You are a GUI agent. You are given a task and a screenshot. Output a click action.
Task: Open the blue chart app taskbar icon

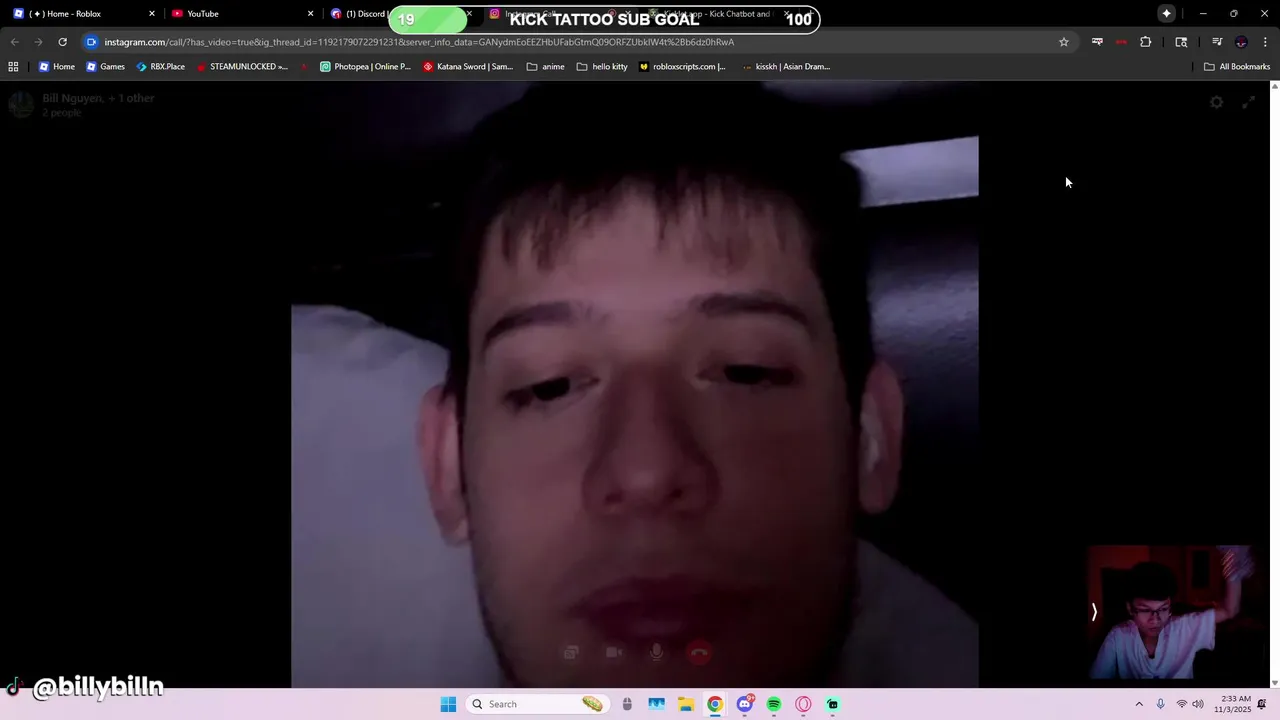click(x=656, y=704)
